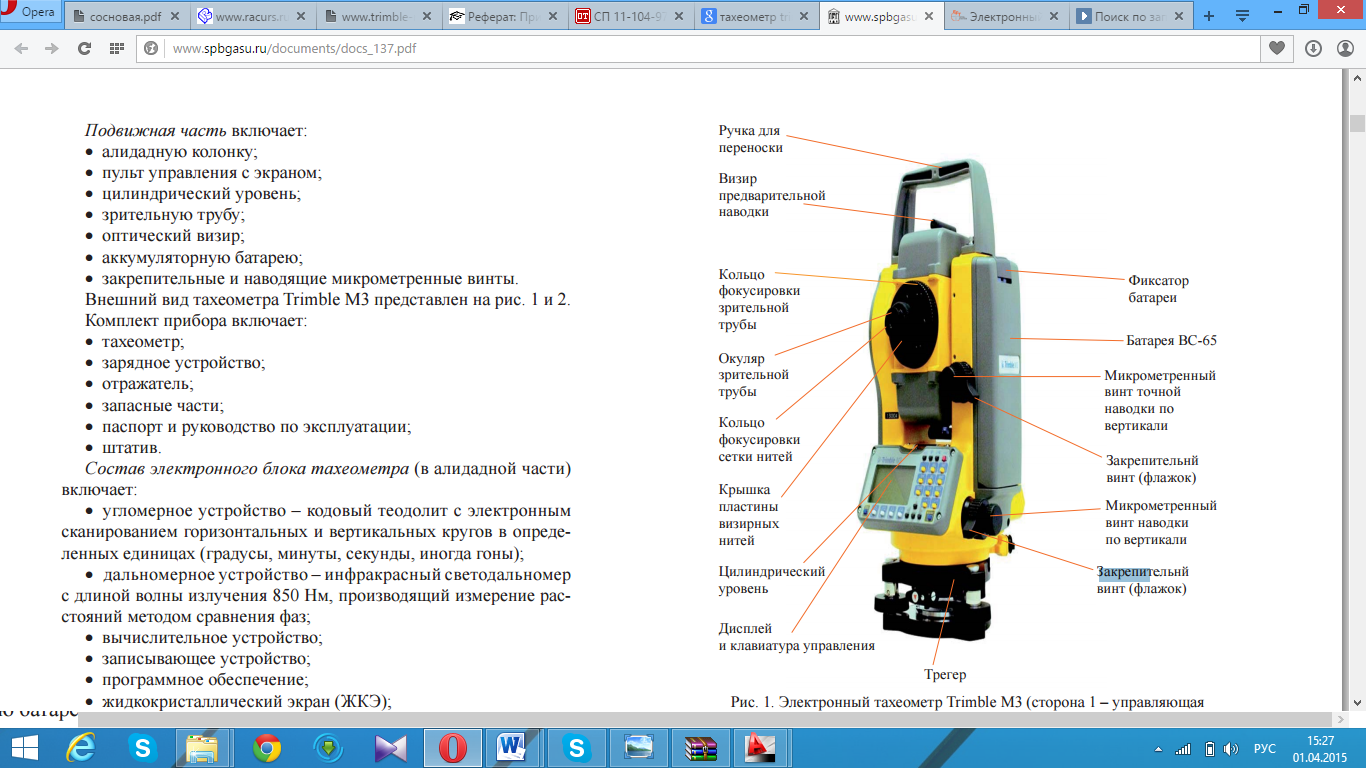Open second Skype icon next to Word
1366x768 pixels.
[x=576, y=748]
